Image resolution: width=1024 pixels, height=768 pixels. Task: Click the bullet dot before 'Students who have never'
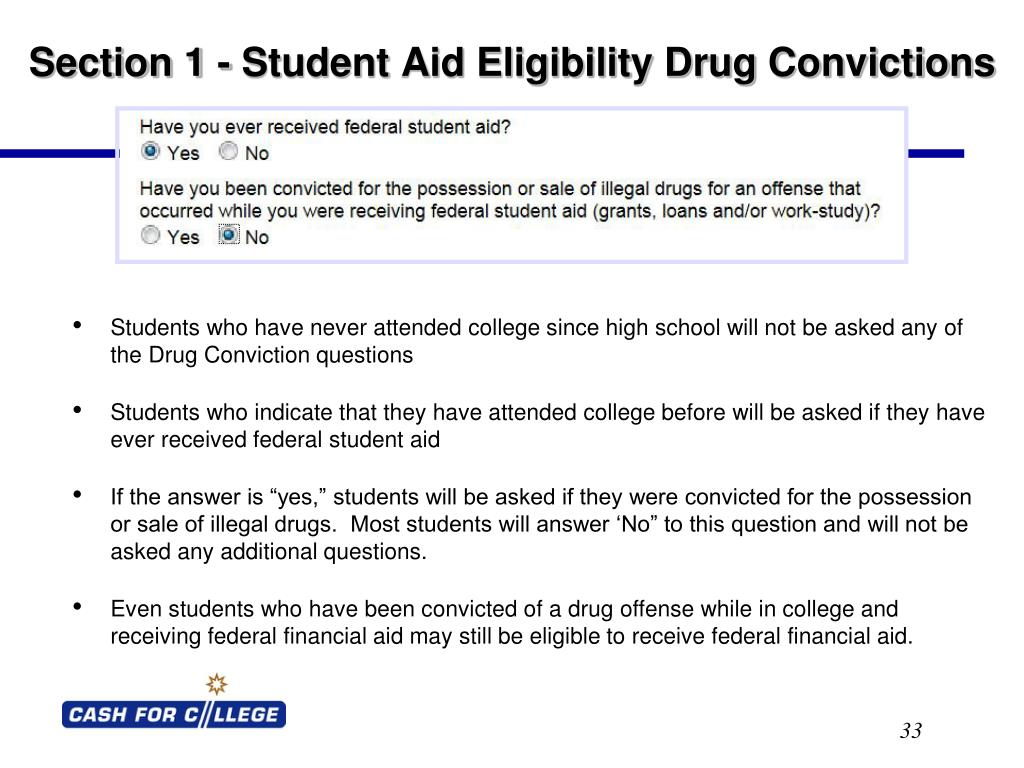point(78,325)
